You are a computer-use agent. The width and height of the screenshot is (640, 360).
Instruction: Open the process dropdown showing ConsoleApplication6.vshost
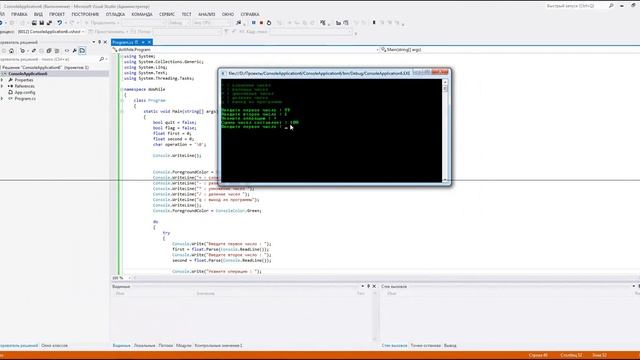point(51,31)
